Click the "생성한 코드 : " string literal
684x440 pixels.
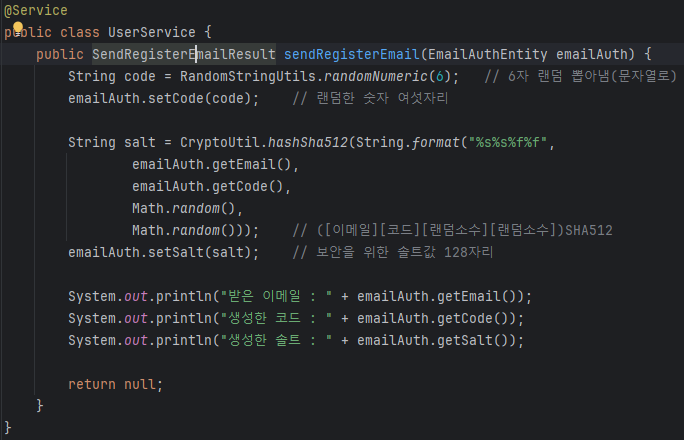pyautogui.click(x=277, y=319)
